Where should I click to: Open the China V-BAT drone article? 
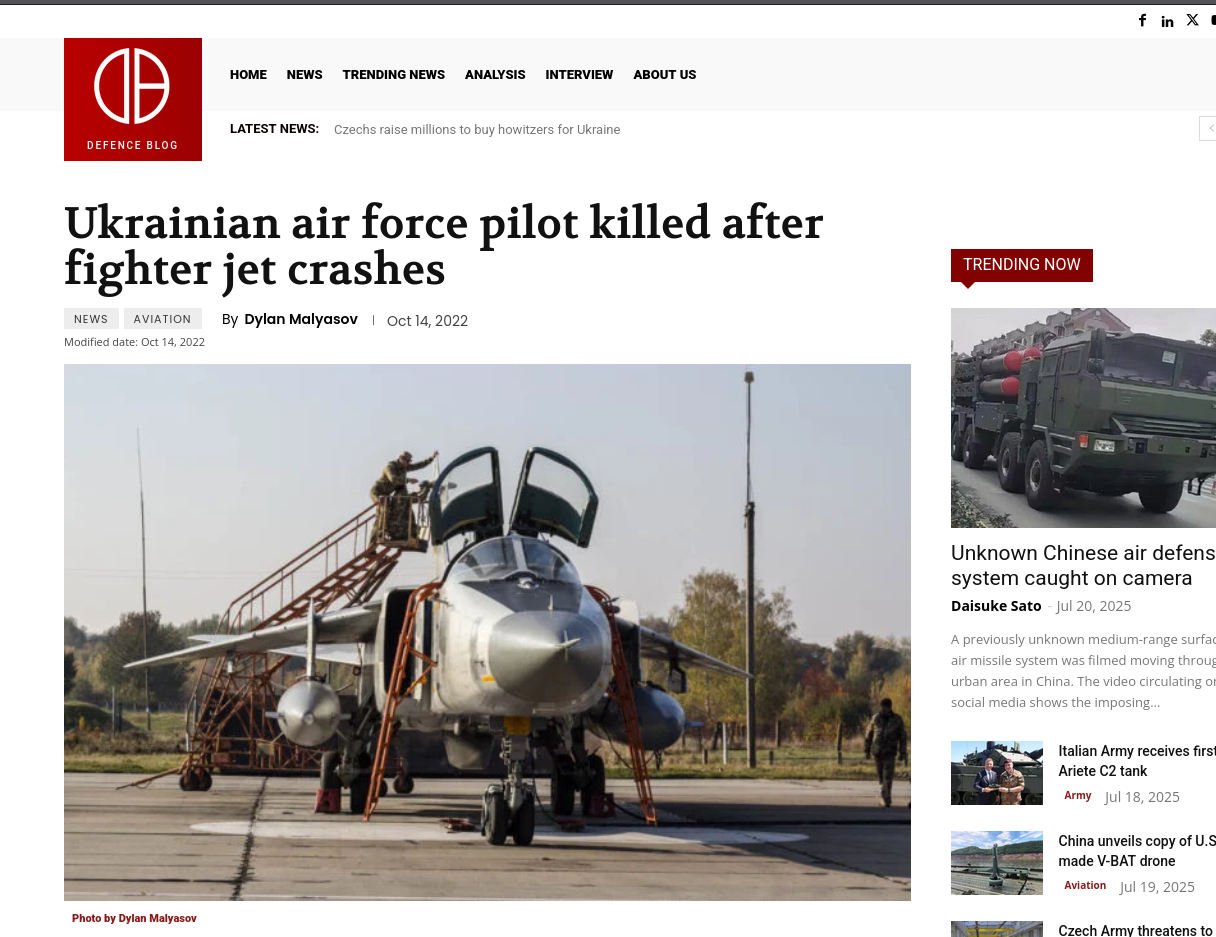1137,851
